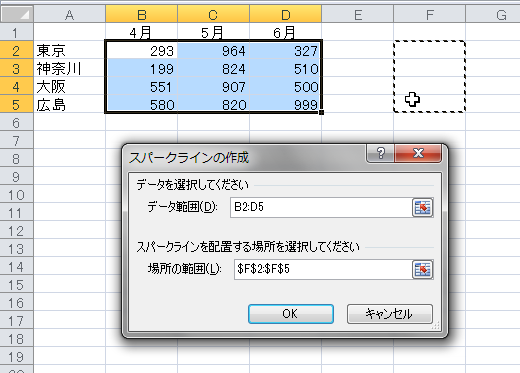Select column G header
Image resolution: width=520 pixels, height=373 pixels.
[x=493, y=15]
